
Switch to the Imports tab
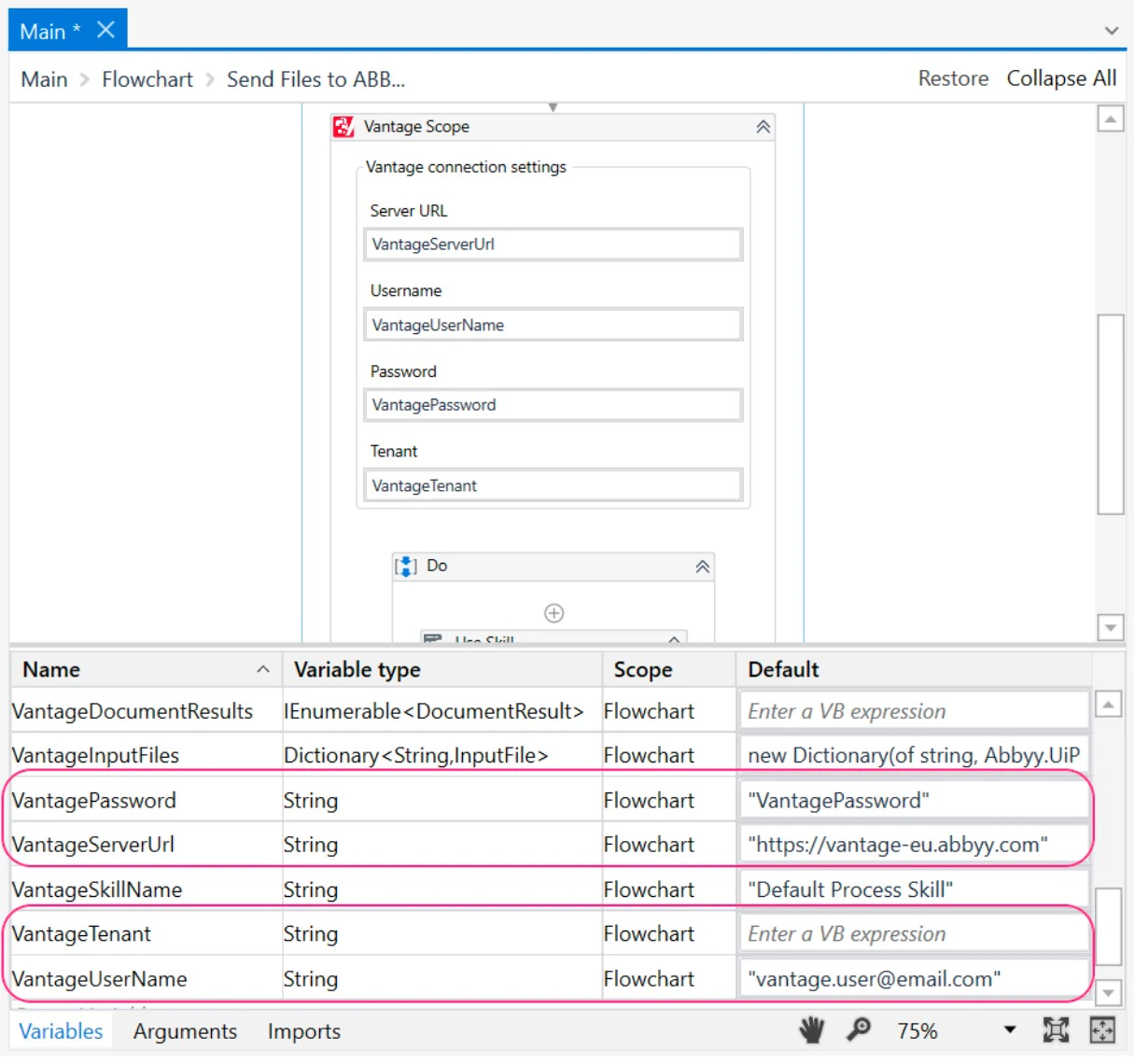(x=303, y=1030)
